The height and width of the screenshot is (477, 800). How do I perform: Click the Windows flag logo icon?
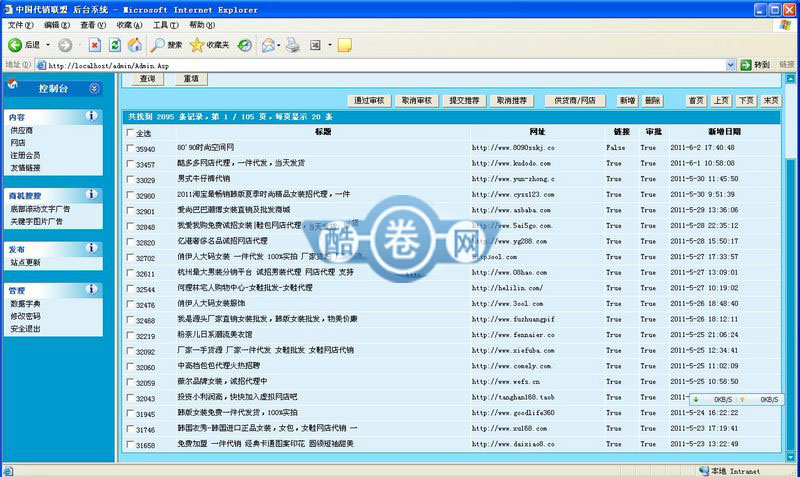pos(786,25)
